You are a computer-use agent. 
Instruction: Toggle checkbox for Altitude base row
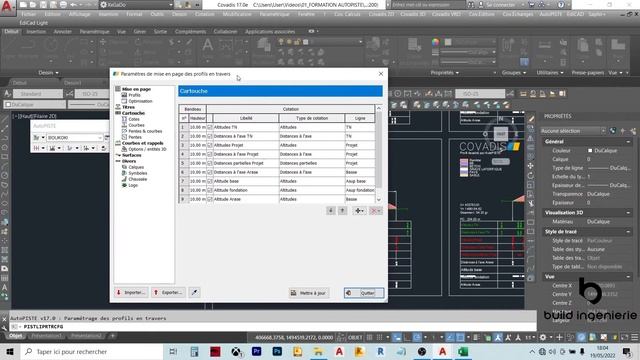click(210, 181)
